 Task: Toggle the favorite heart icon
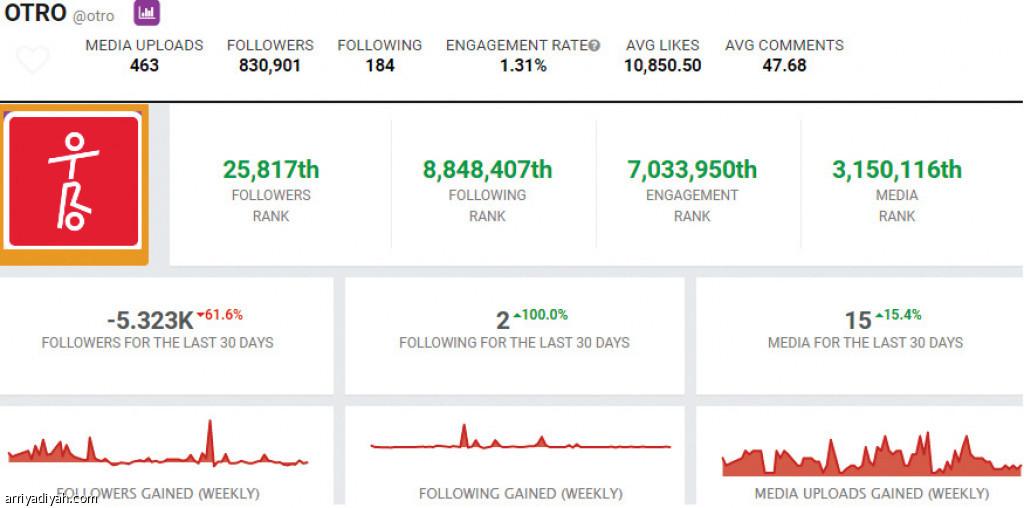click(33, 60)
